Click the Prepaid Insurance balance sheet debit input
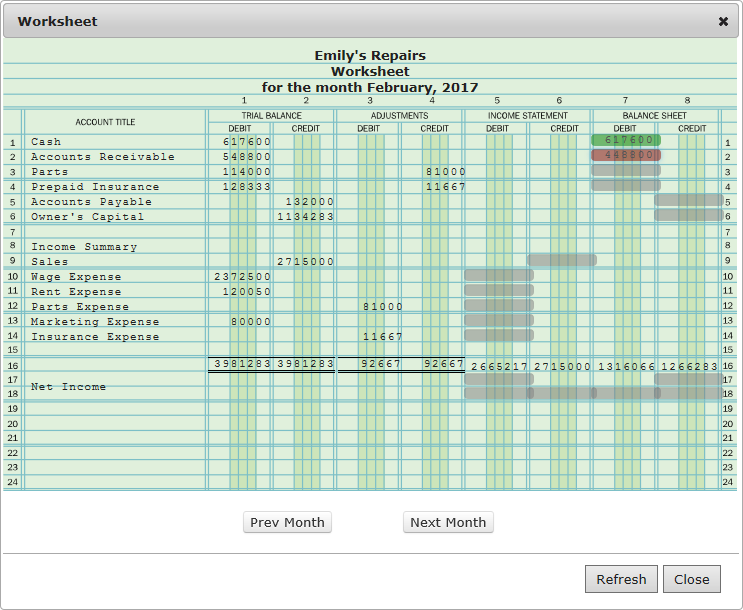Image resolution: width=743 pixels, height=610 pixels. pos(626,185)
